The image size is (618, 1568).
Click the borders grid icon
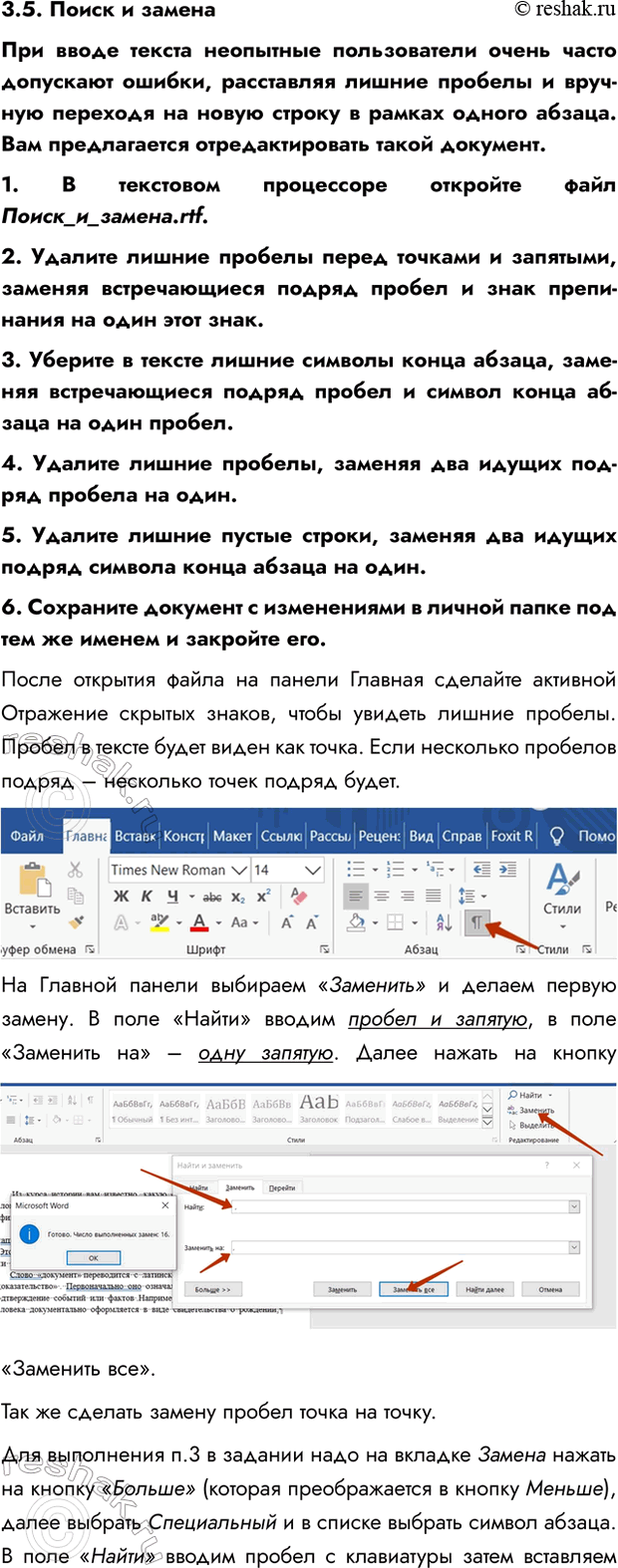[x=395, y=922]
